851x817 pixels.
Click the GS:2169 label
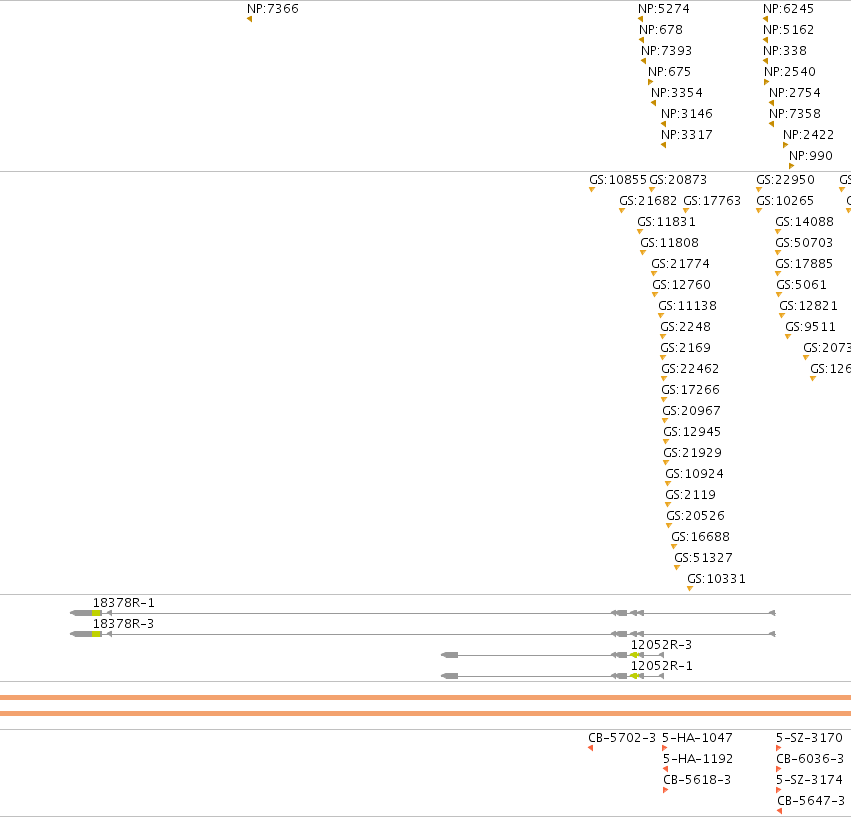(685, 348)
